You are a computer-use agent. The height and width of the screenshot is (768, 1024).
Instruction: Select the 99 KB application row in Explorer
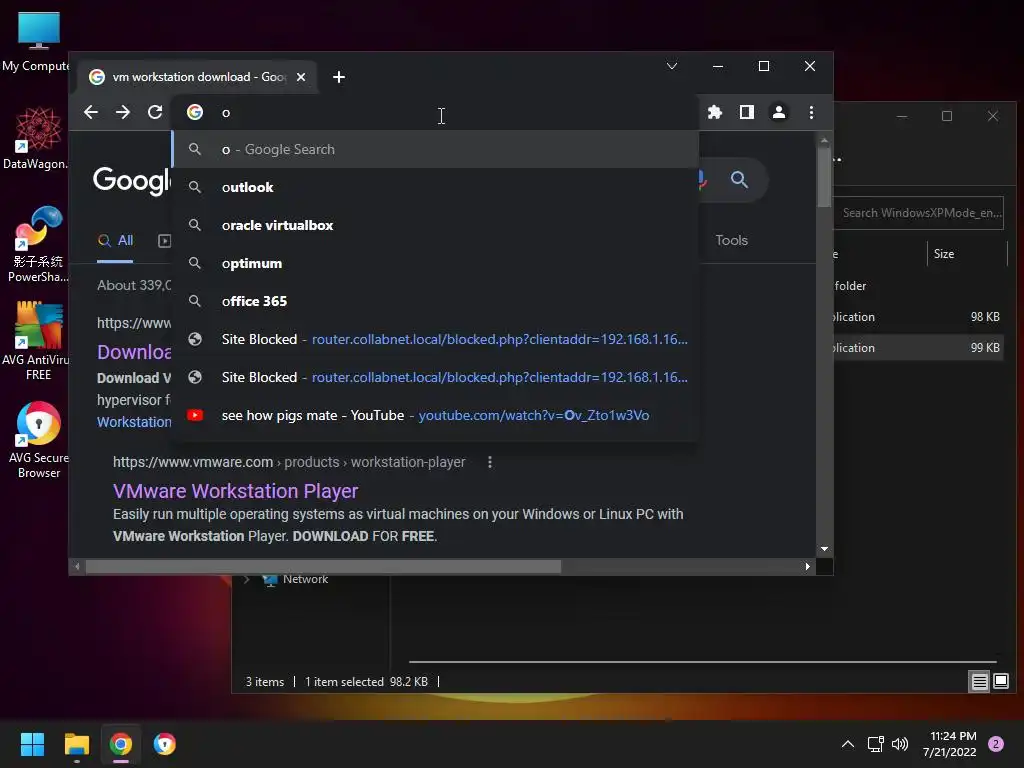(918, 348)
